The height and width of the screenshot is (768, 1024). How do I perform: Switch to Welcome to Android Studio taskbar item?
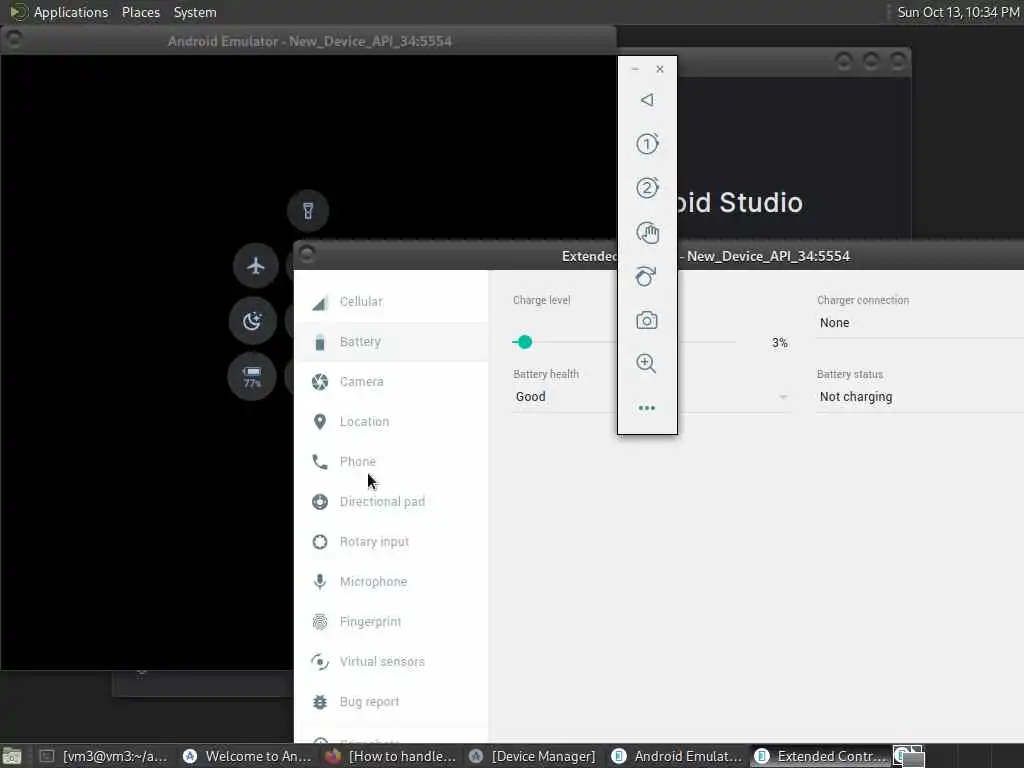248,756
